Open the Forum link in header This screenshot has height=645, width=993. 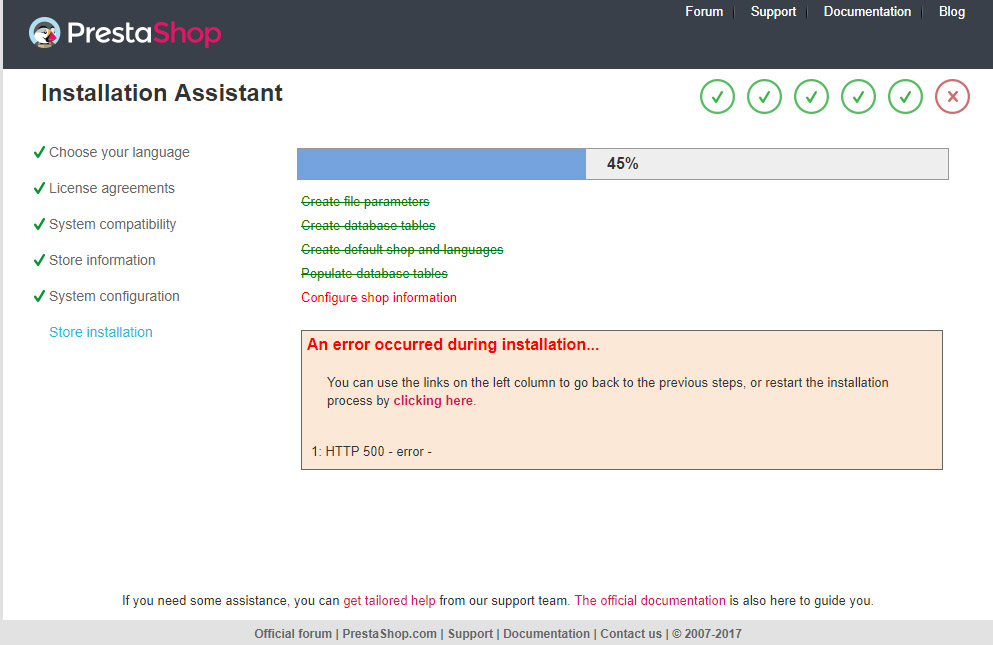[x=704, y=11]
